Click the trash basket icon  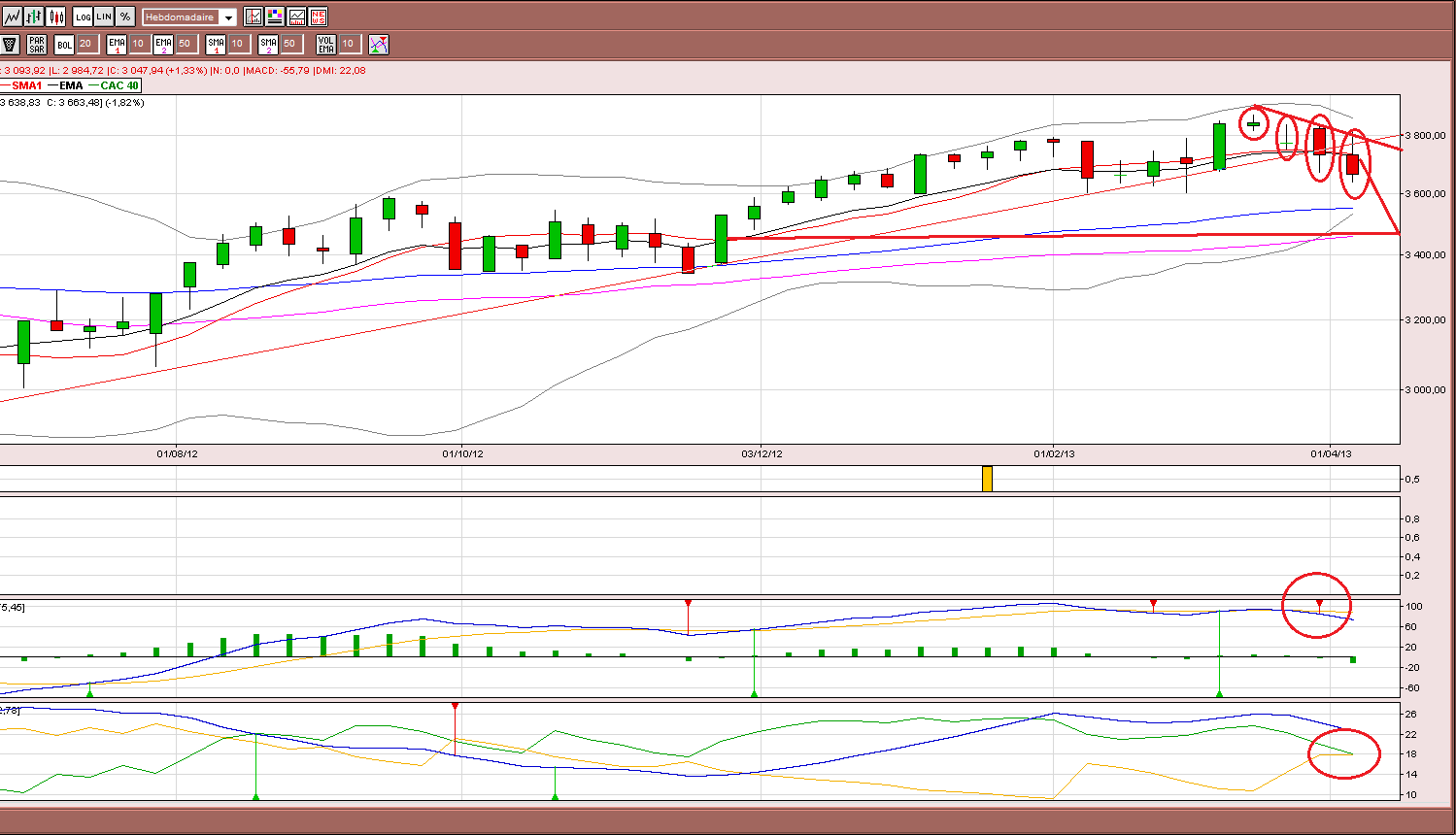click(x=11, y=44)
